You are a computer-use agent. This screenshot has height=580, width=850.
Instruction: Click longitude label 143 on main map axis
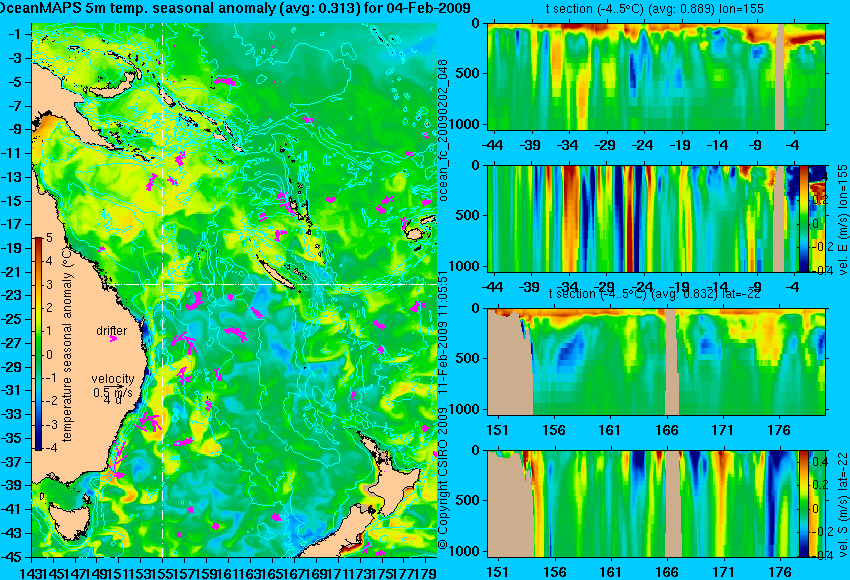[31, 572]
